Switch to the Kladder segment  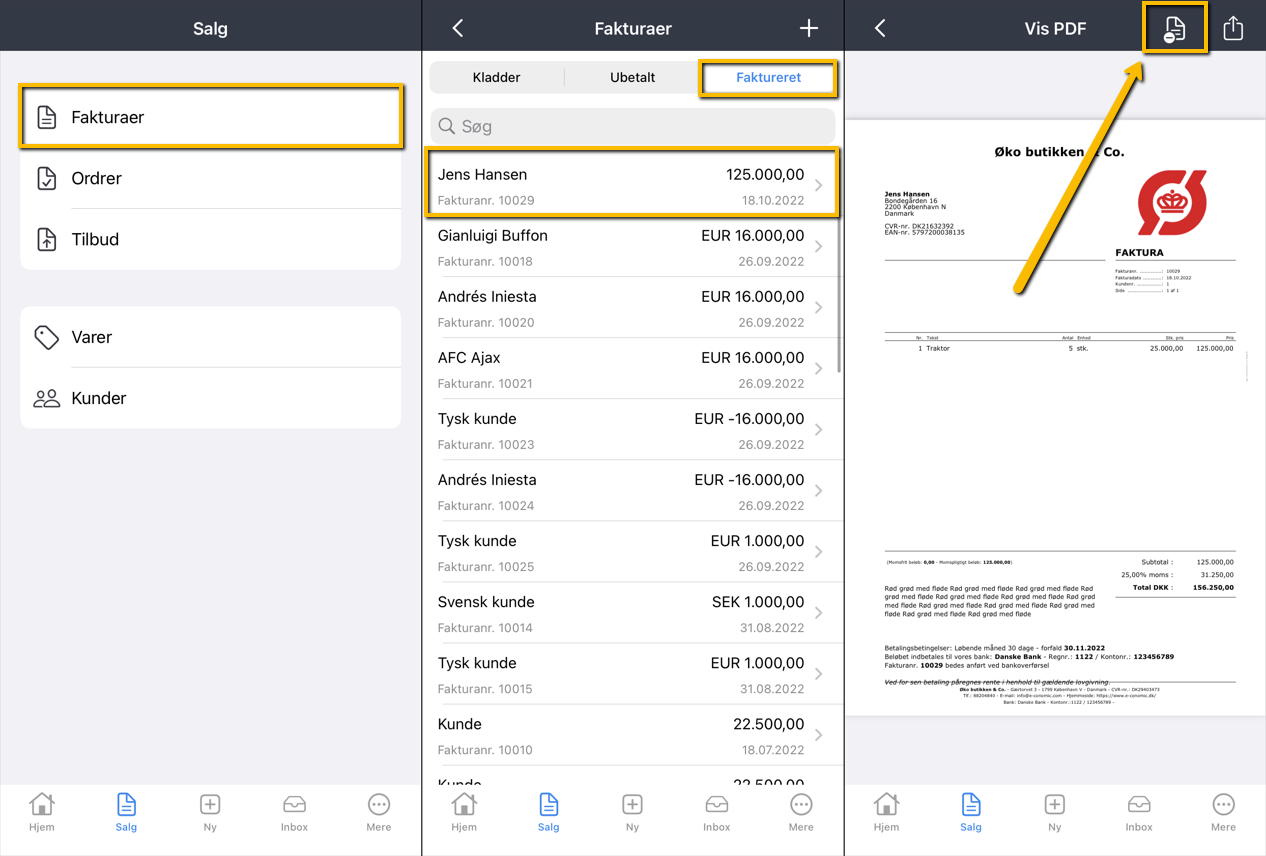tap(496, 77)
